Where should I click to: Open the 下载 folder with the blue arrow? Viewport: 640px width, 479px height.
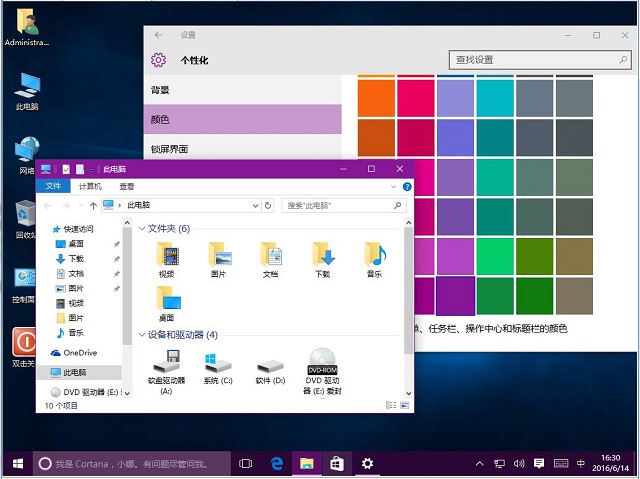click(x=322, y=254)
